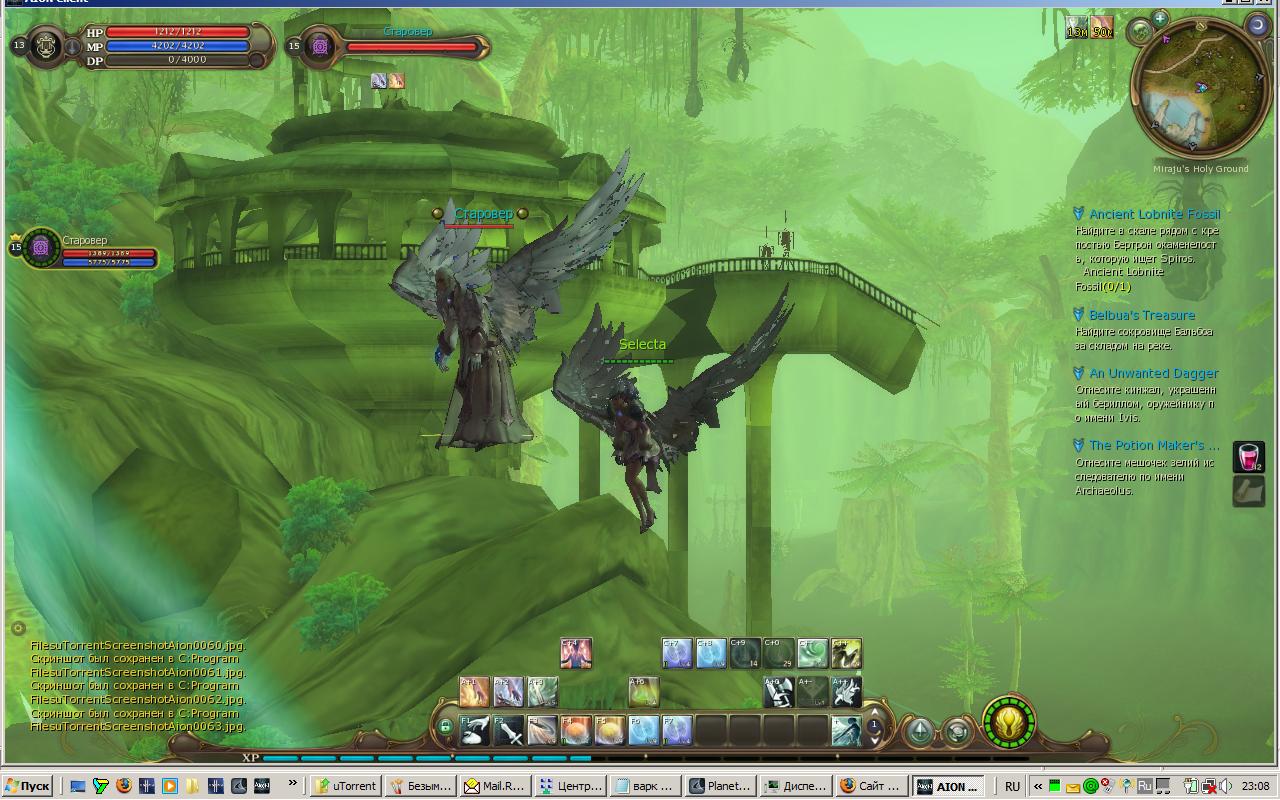Expand hidden tray icons arrow
The image size is (1280, 800).
point(1038,786)
